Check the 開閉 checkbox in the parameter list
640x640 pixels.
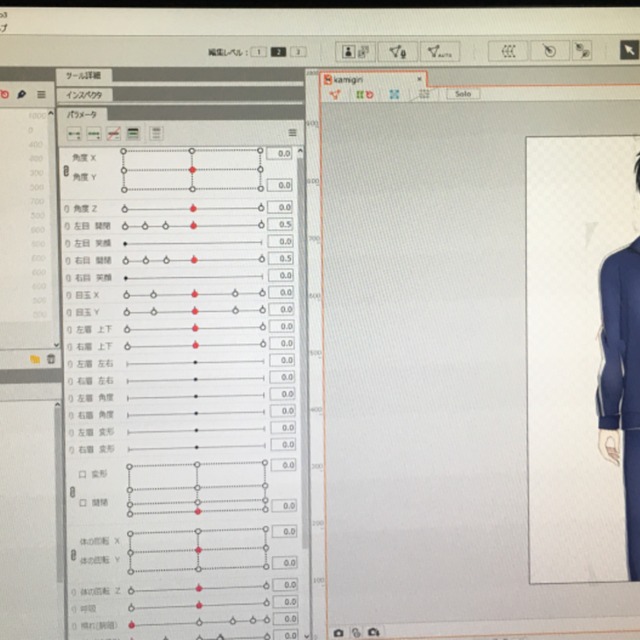pos(83,504)
